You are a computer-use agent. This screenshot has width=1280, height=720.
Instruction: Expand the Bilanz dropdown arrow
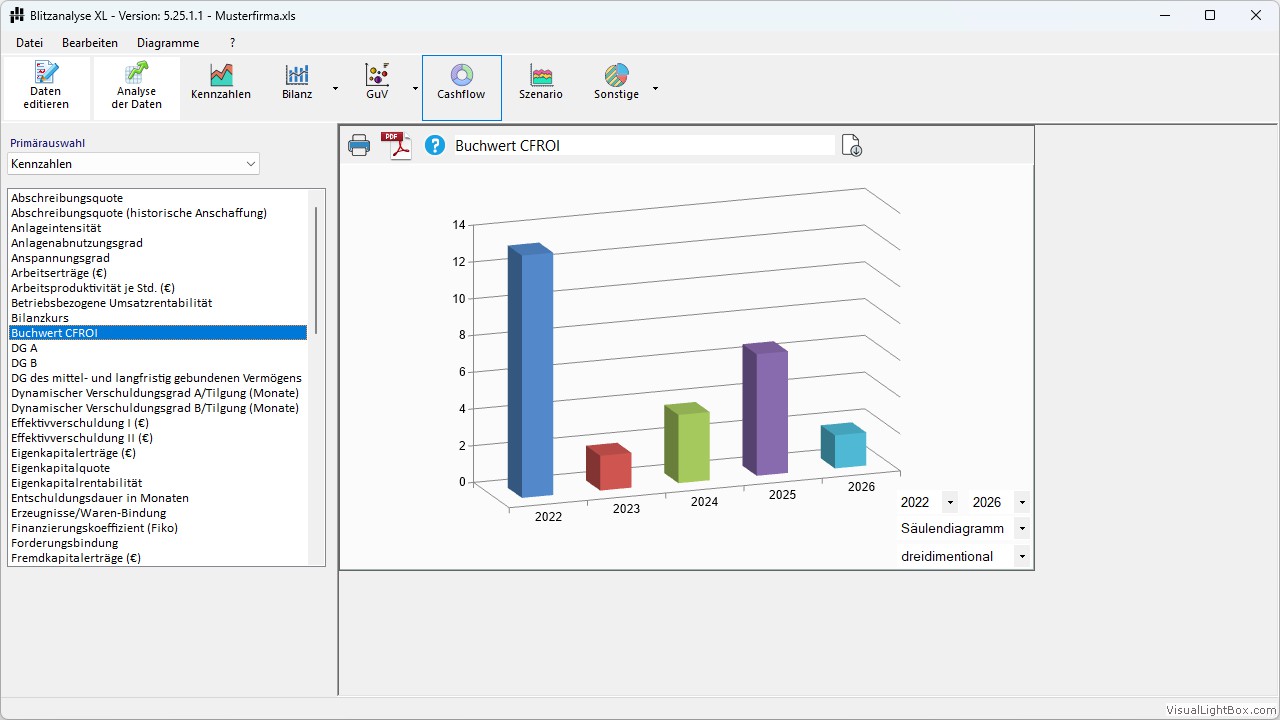tap(335, 88)
